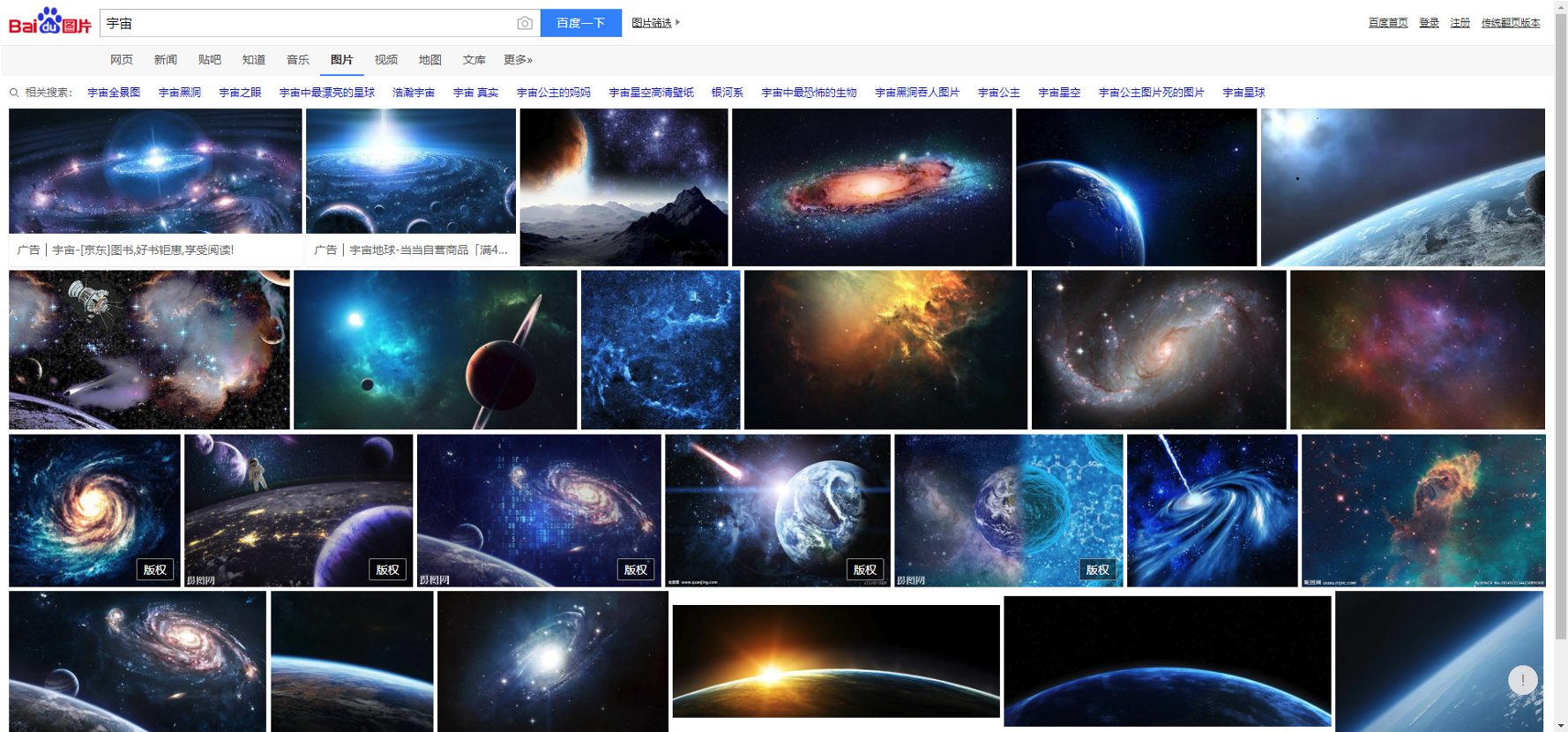Switch to the 网页 tab
Screen dimensions: 1568x732
coord(122,60)
